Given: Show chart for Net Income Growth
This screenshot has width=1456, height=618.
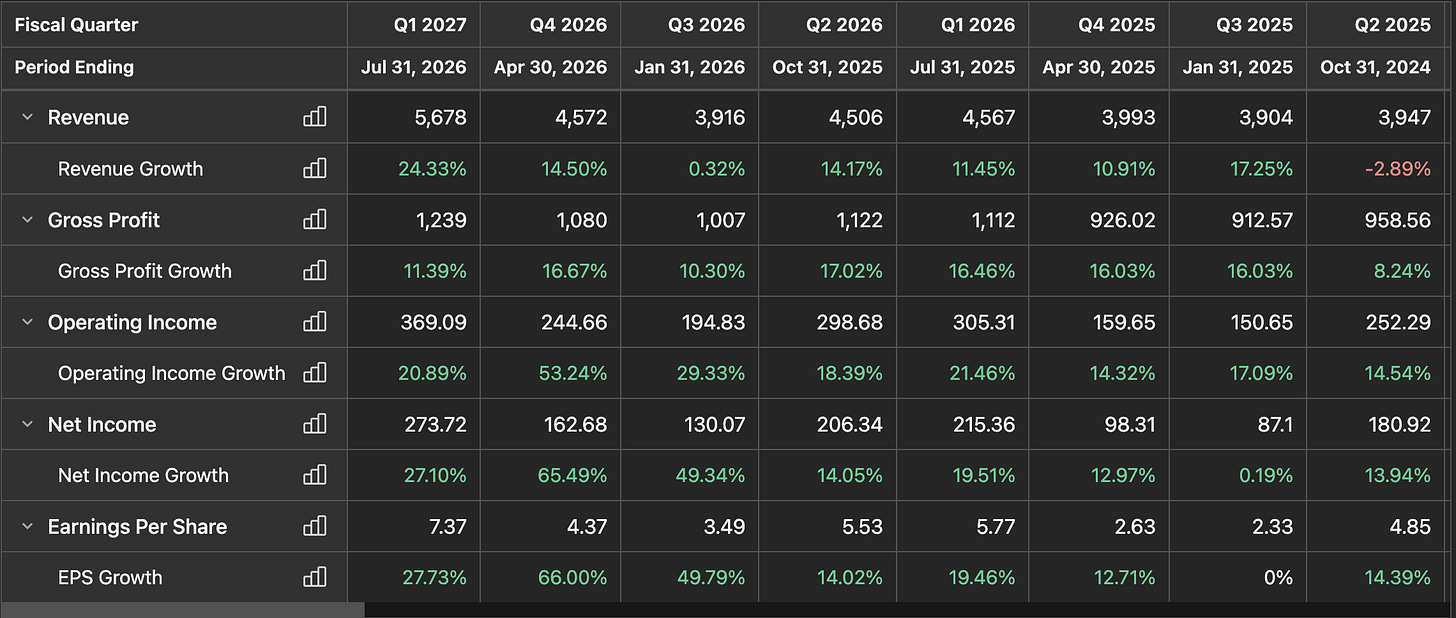Looking at the screenshot, I should [315, 475].
